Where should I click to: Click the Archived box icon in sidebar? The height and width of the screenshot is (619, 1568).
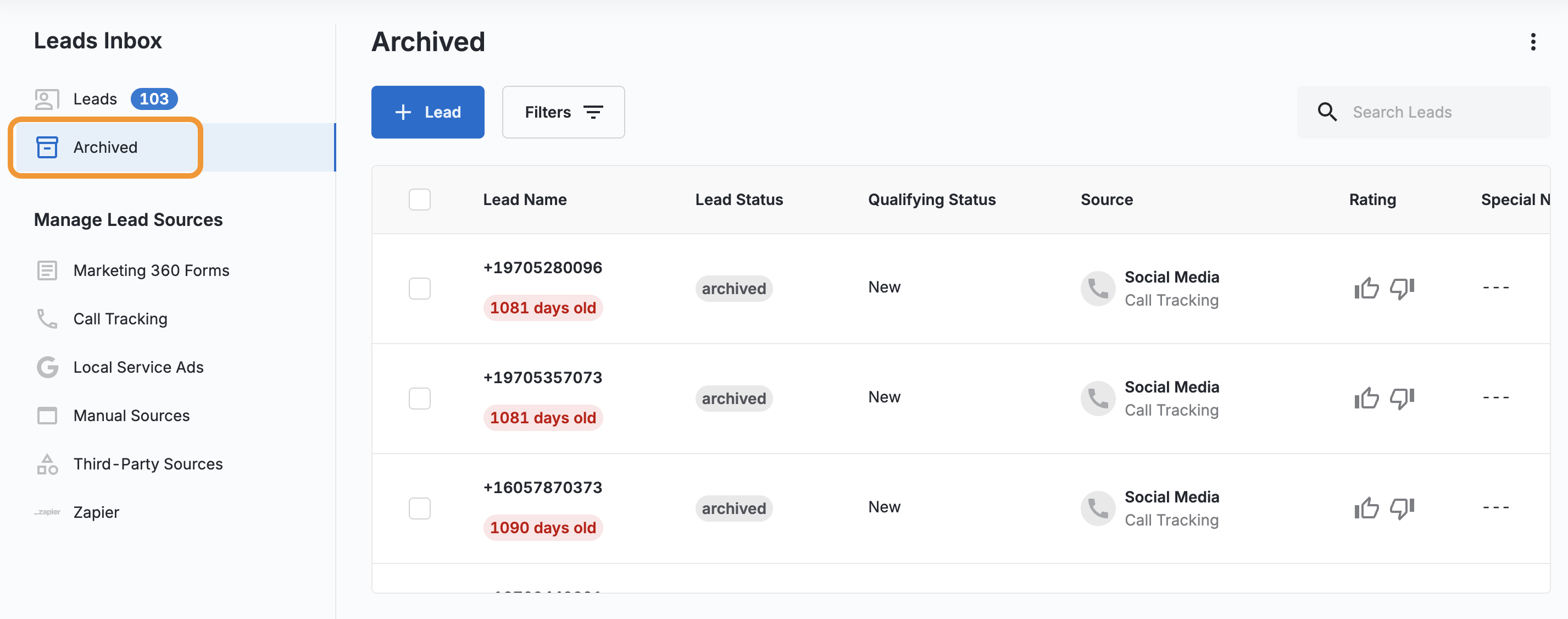click(x=47, y=147)
